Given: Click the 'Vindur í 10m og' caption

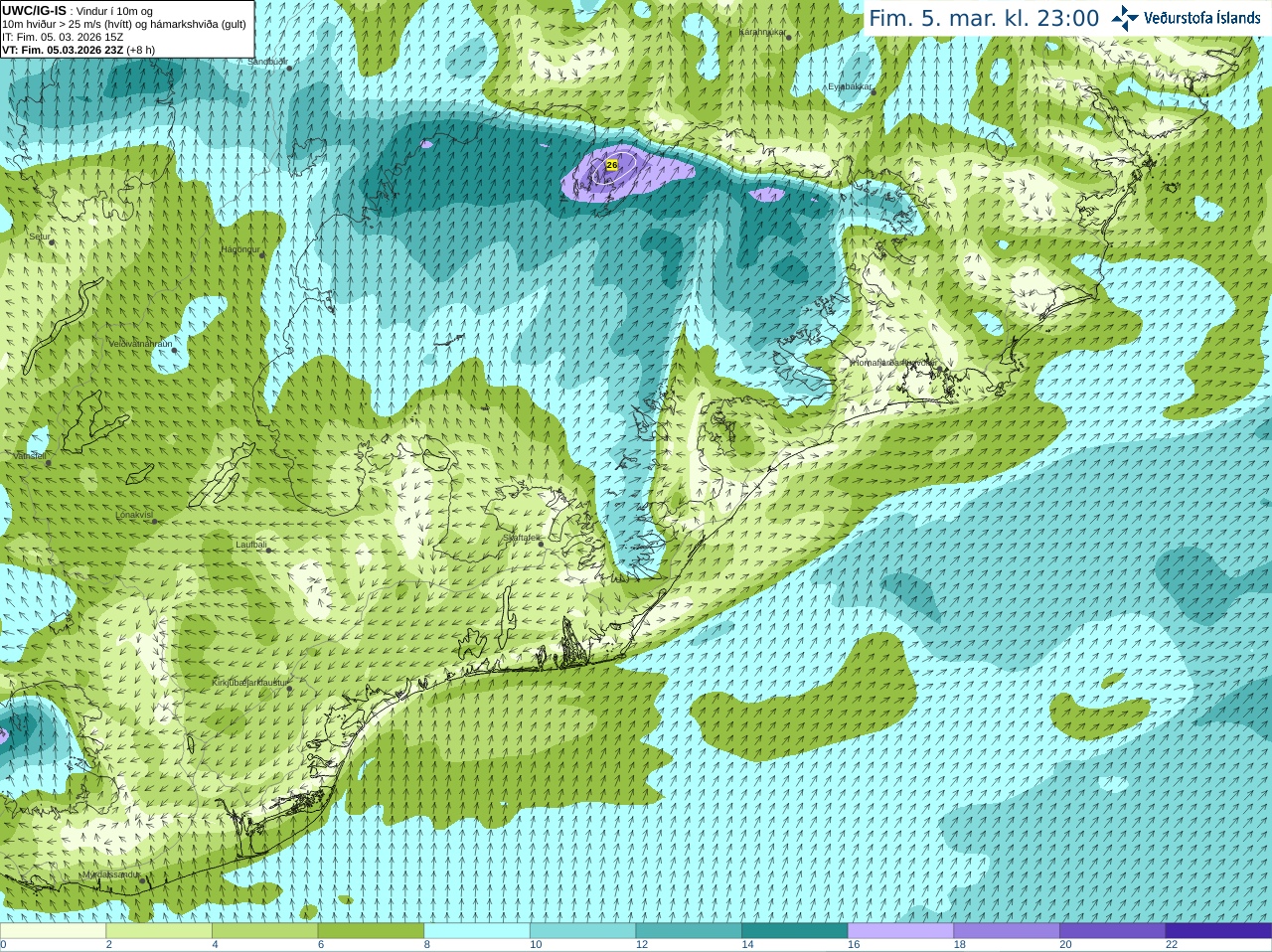Looking at the screenshot, I should pos(114,11).
